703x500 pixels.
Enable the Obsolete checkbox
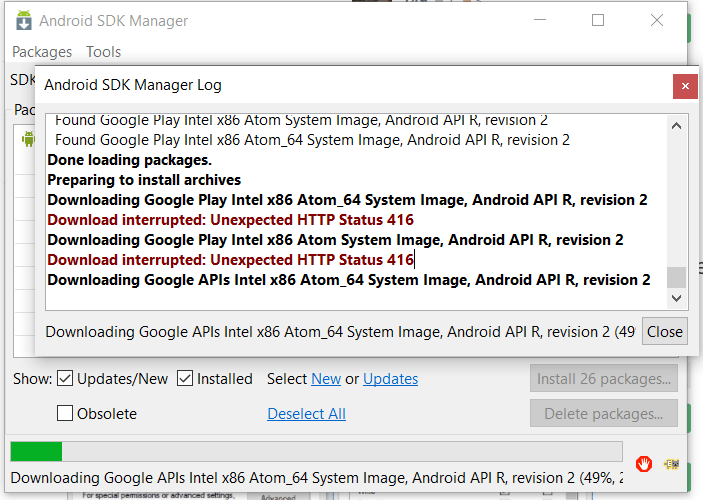pyautogui.click(x=65, y=413)
